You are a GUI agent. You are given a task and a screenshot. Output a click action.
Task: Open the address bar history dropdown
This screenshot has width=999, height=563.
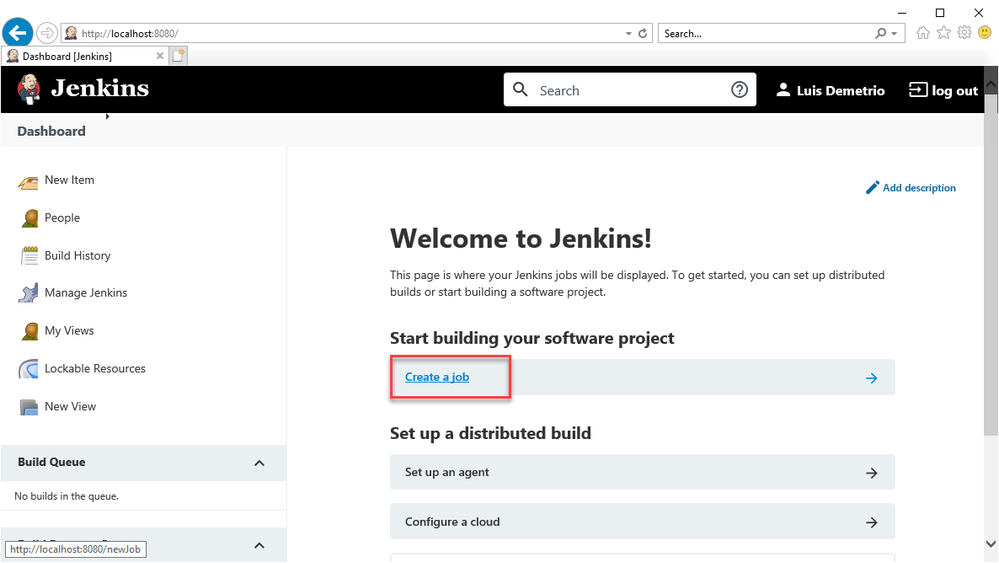point(628,33)
